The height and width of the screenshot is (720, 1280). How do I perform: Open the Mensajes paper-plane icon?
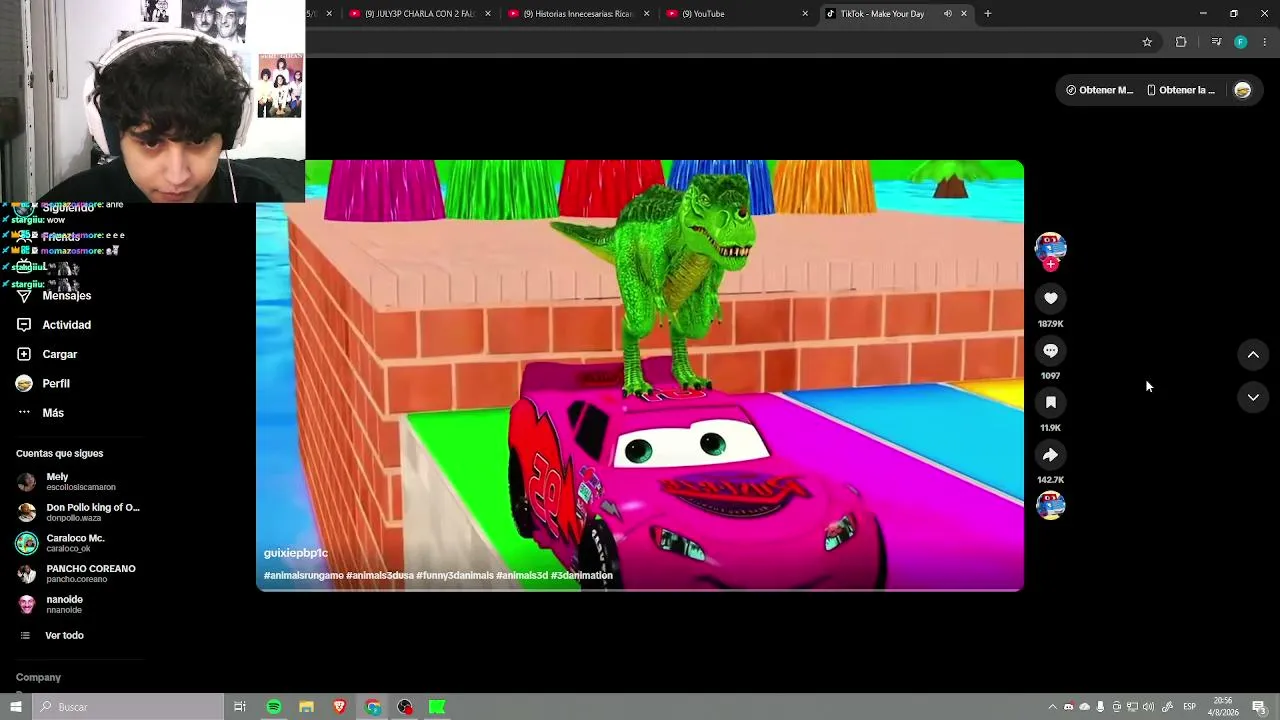(24, 296)
